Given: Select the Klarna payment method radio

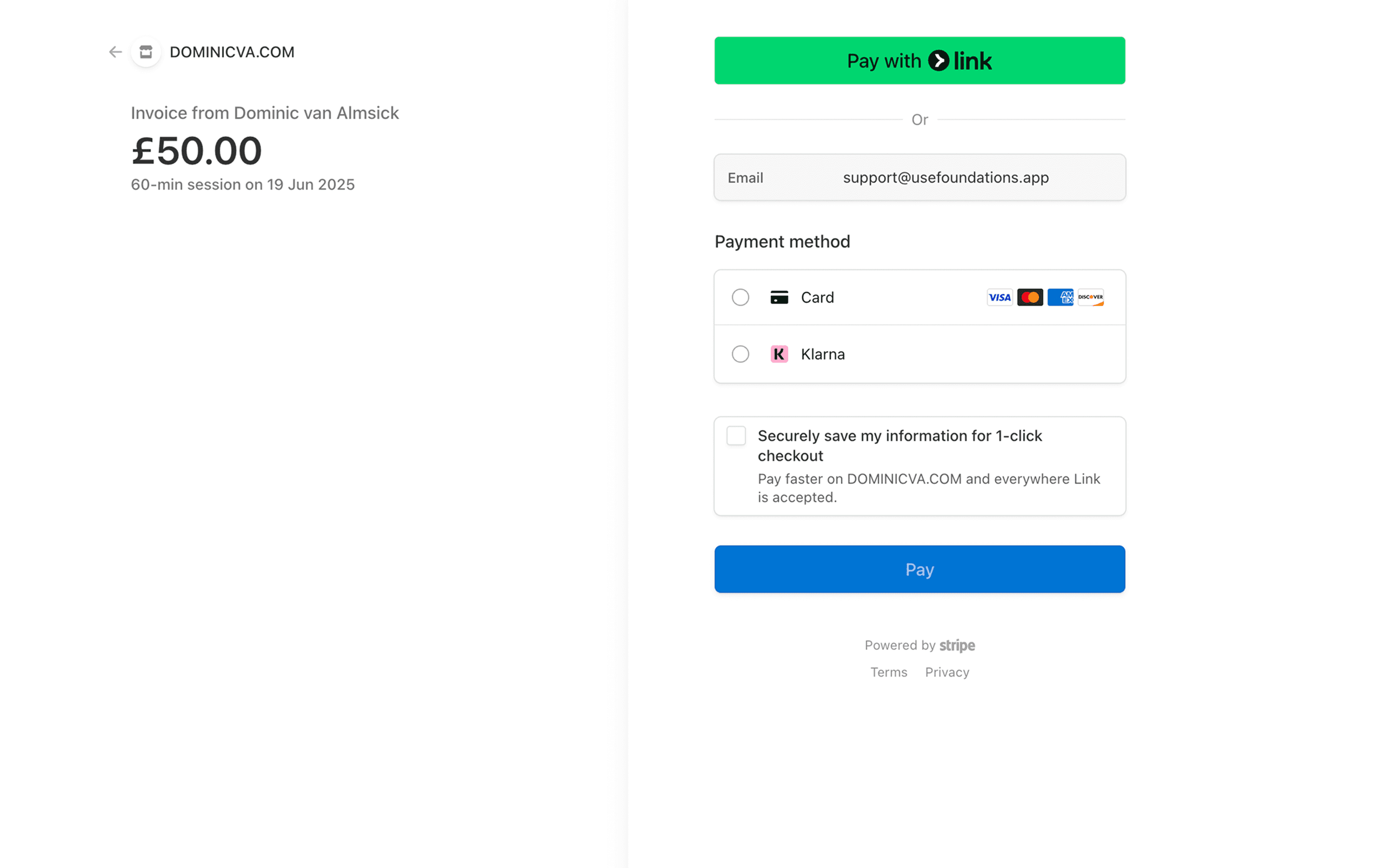Looking at the screenshot, I should [741, 354].
